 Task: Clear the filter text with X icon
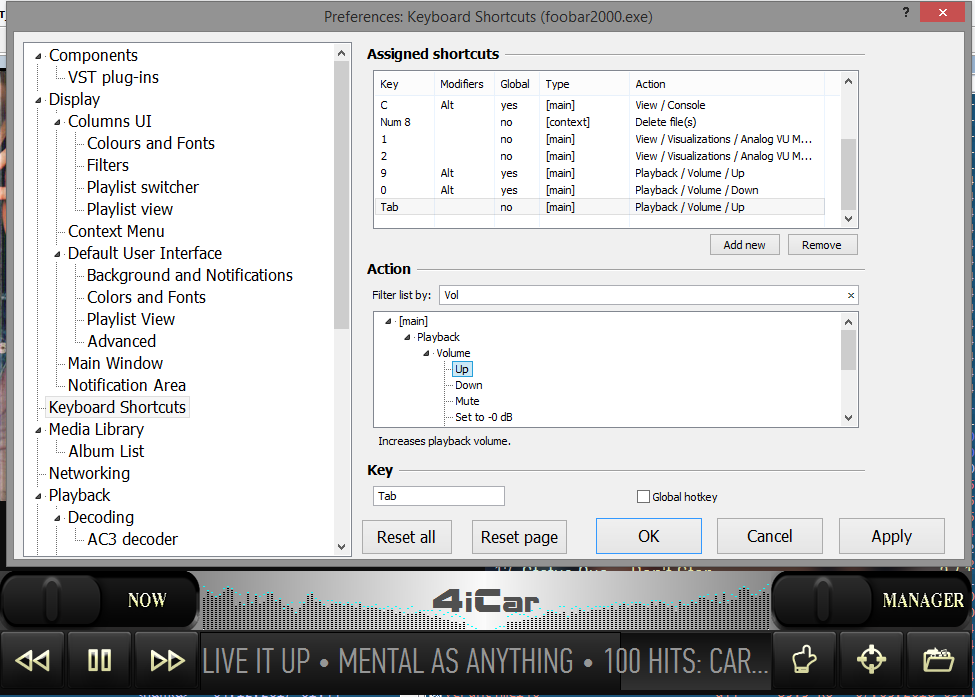[x=851, y=296]
